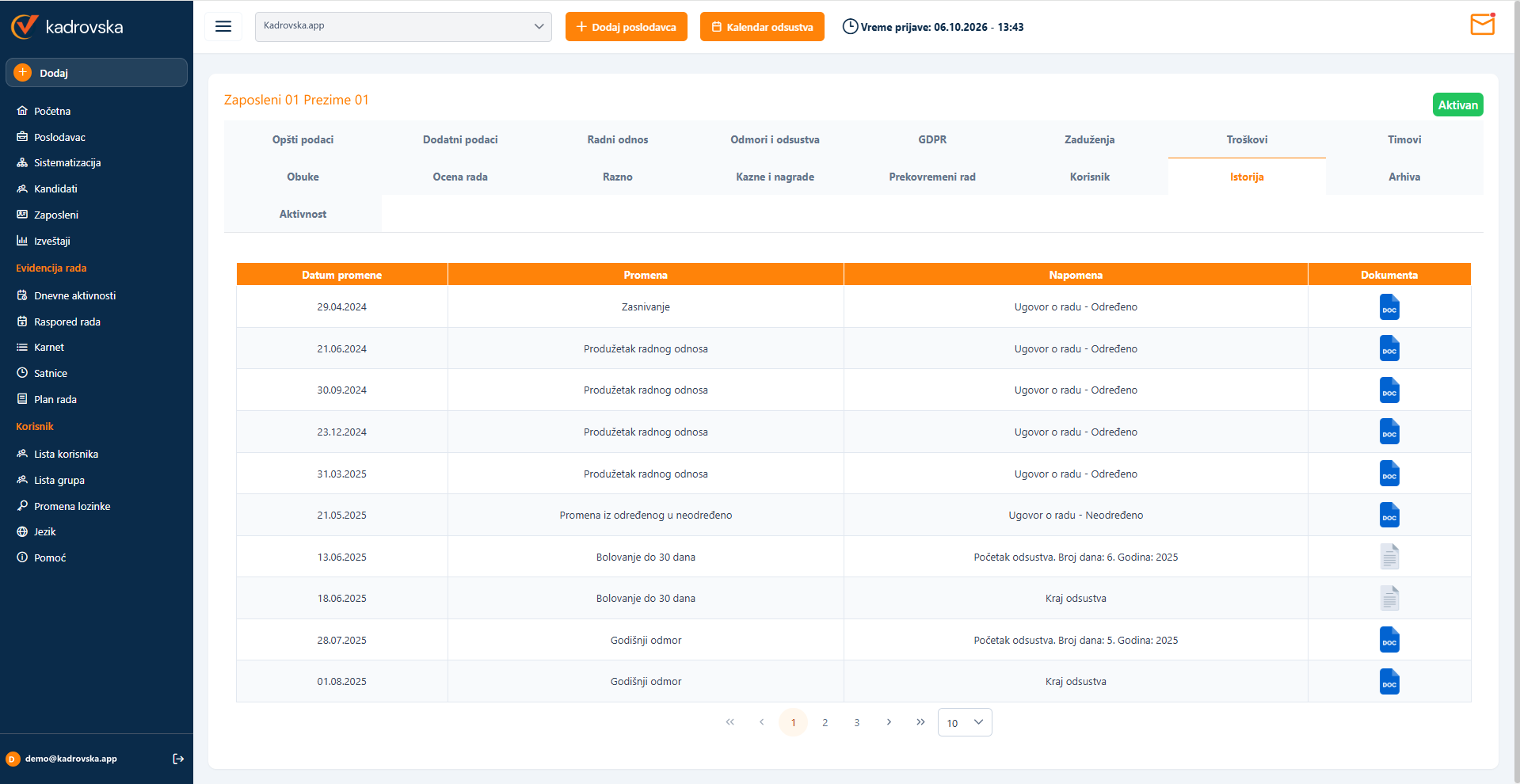Screen dimensions: 1520x784
Task: Go to next page using single chevron
Action: tap(889, 722)
